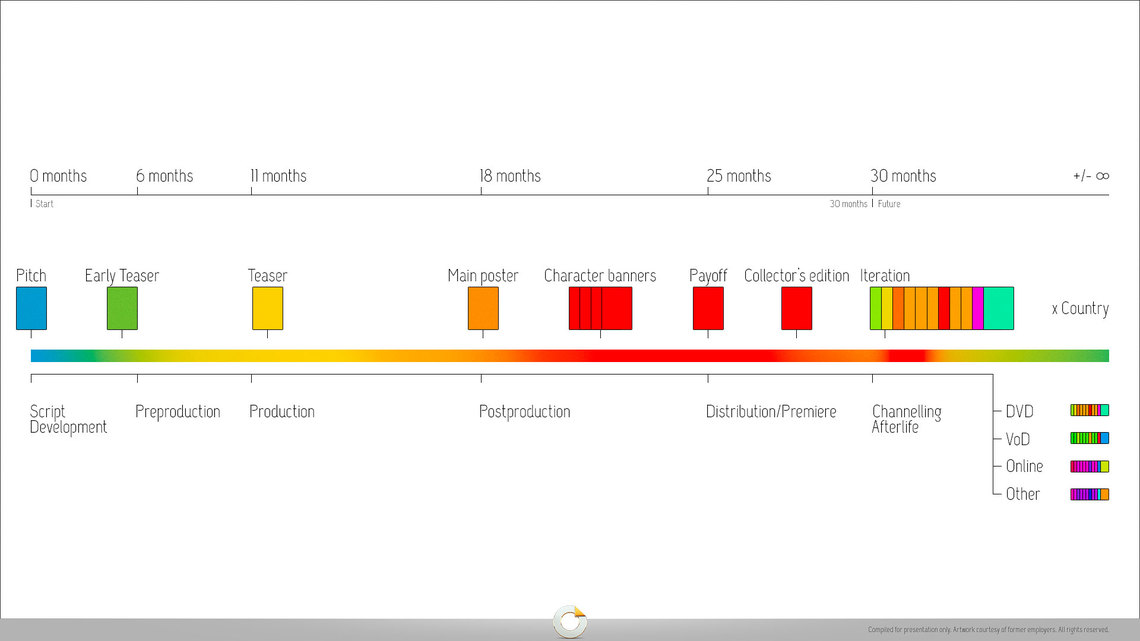Click the small 30 months sublabel

click(x=848, y=204)
